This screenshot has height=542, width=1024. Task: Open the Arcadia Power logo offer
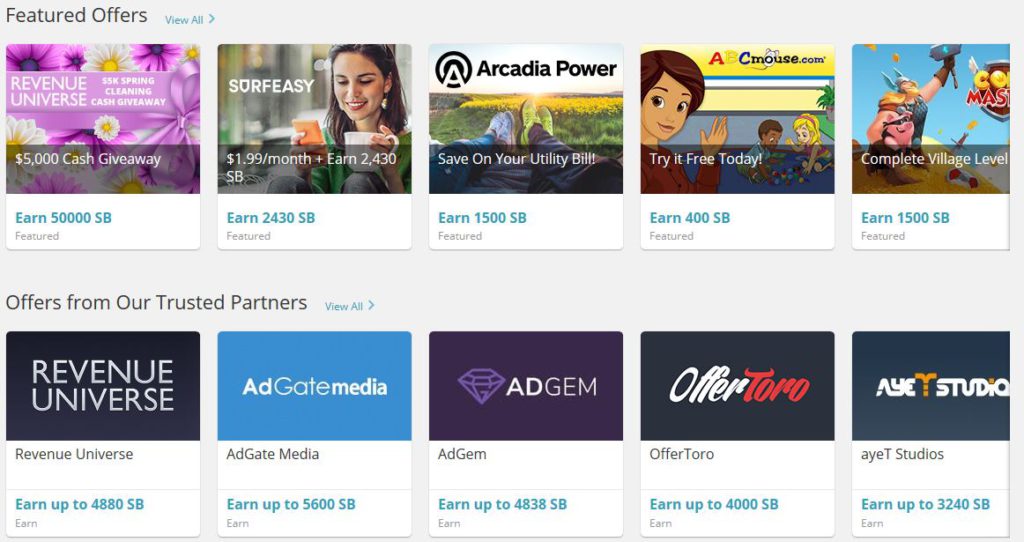tap(526, 119)
